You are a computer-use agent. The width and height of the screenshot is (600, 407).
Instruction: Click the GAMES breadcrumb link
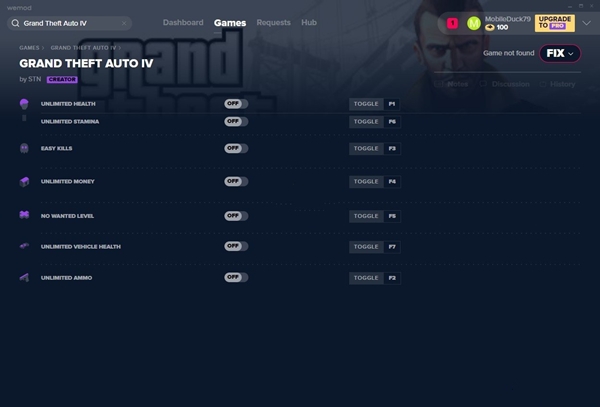29,48
